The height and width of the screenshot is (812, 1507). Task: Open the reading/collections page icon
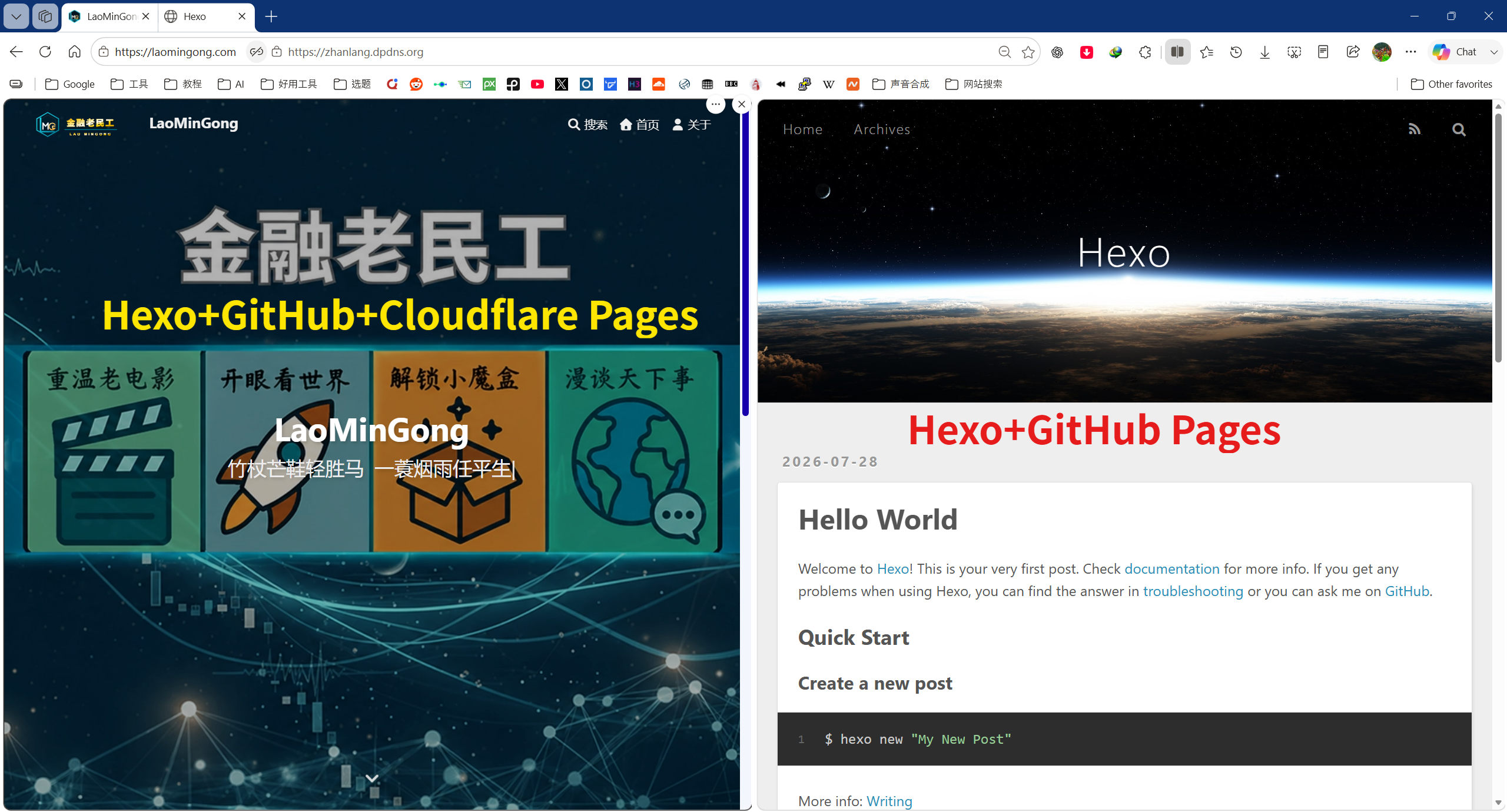pyautogui.click(x=1323, y=52)
